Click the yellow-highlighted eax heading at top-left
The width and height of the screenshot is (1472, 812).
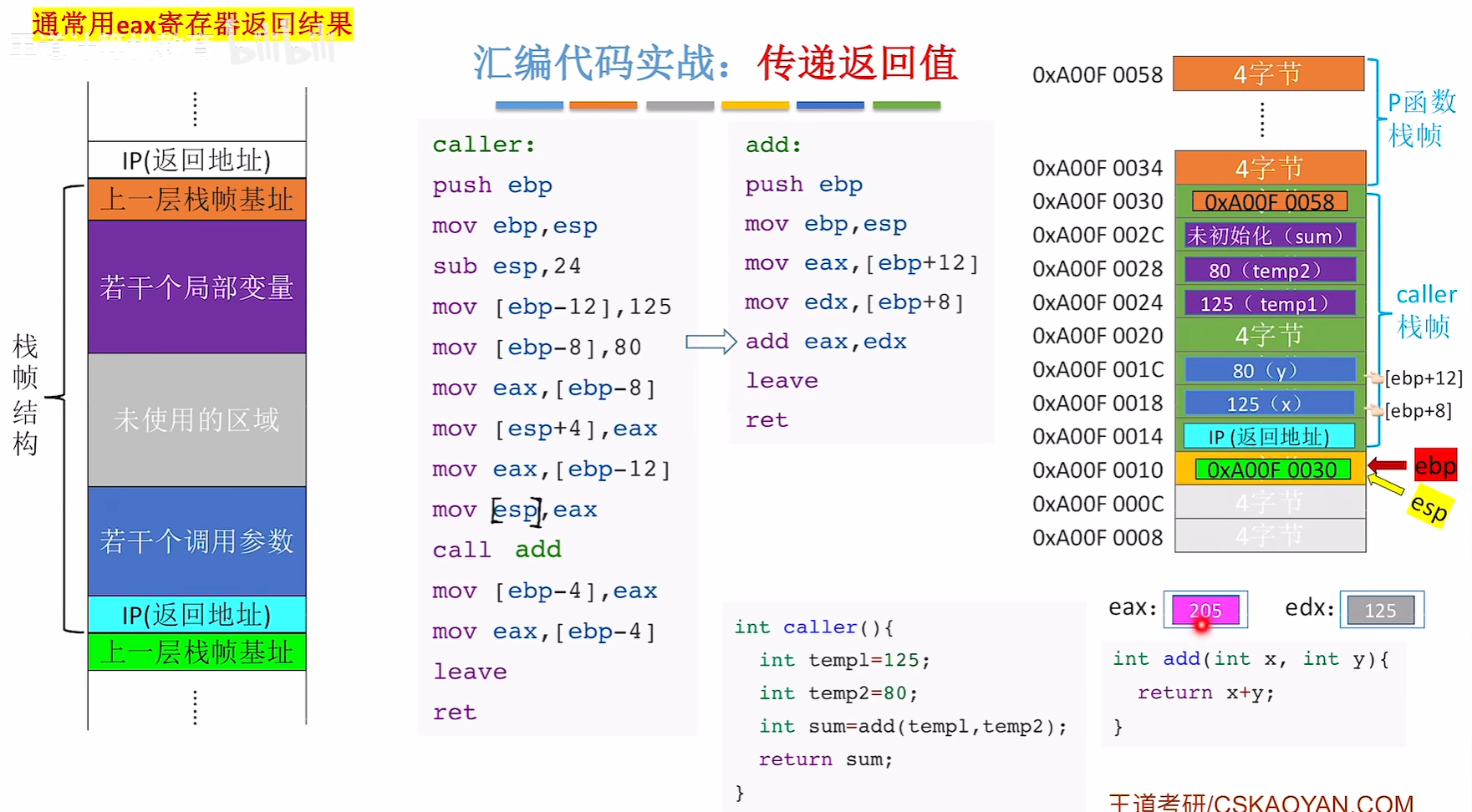(x=192, y=24)
